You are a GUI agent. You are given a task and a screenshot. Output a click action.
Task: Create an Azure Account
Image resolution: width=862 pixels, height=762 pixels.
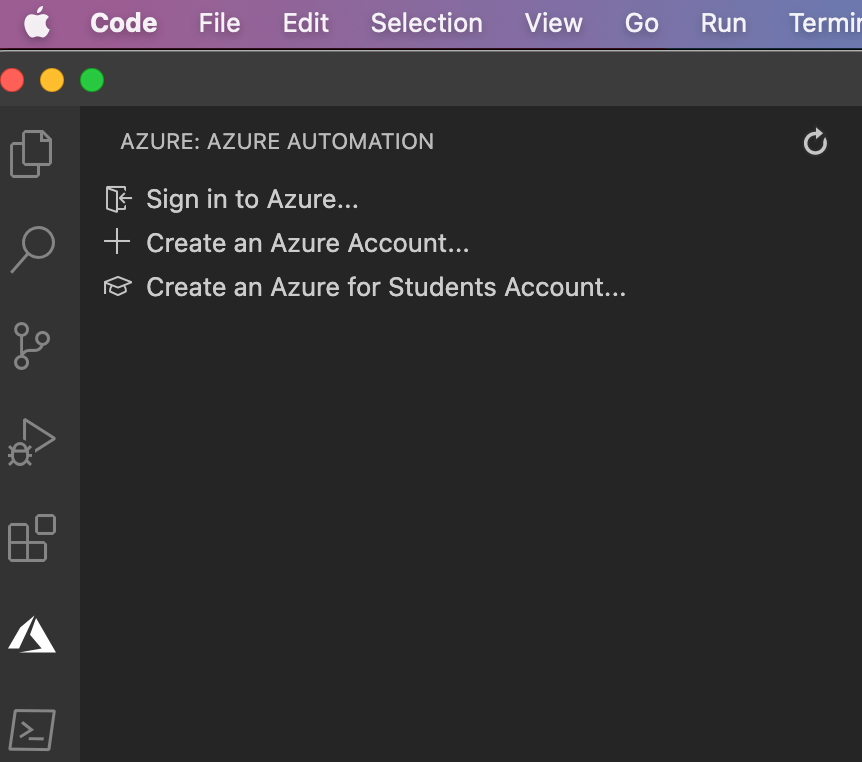click(x=307, y=243)
